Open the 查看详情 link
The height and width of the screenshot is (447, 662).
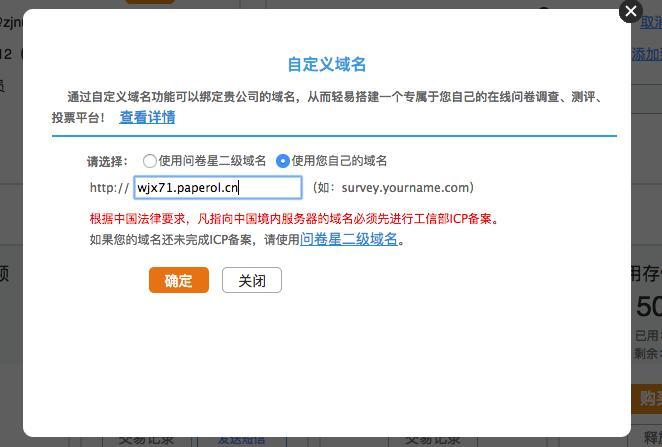(x=147, y=117)
